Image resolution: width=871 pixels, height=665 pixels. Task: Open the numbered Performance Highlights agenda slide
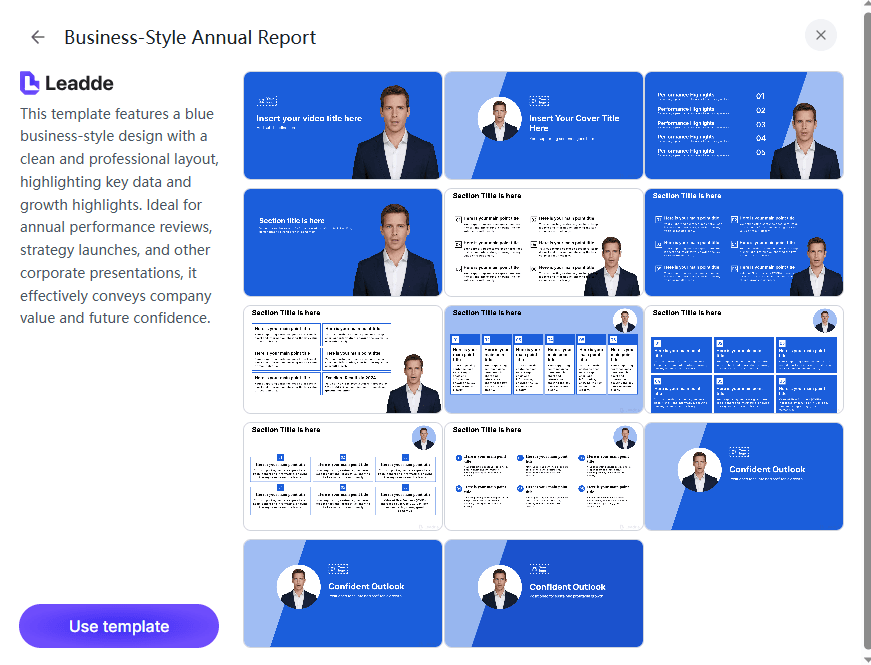(x=744, y=125)
